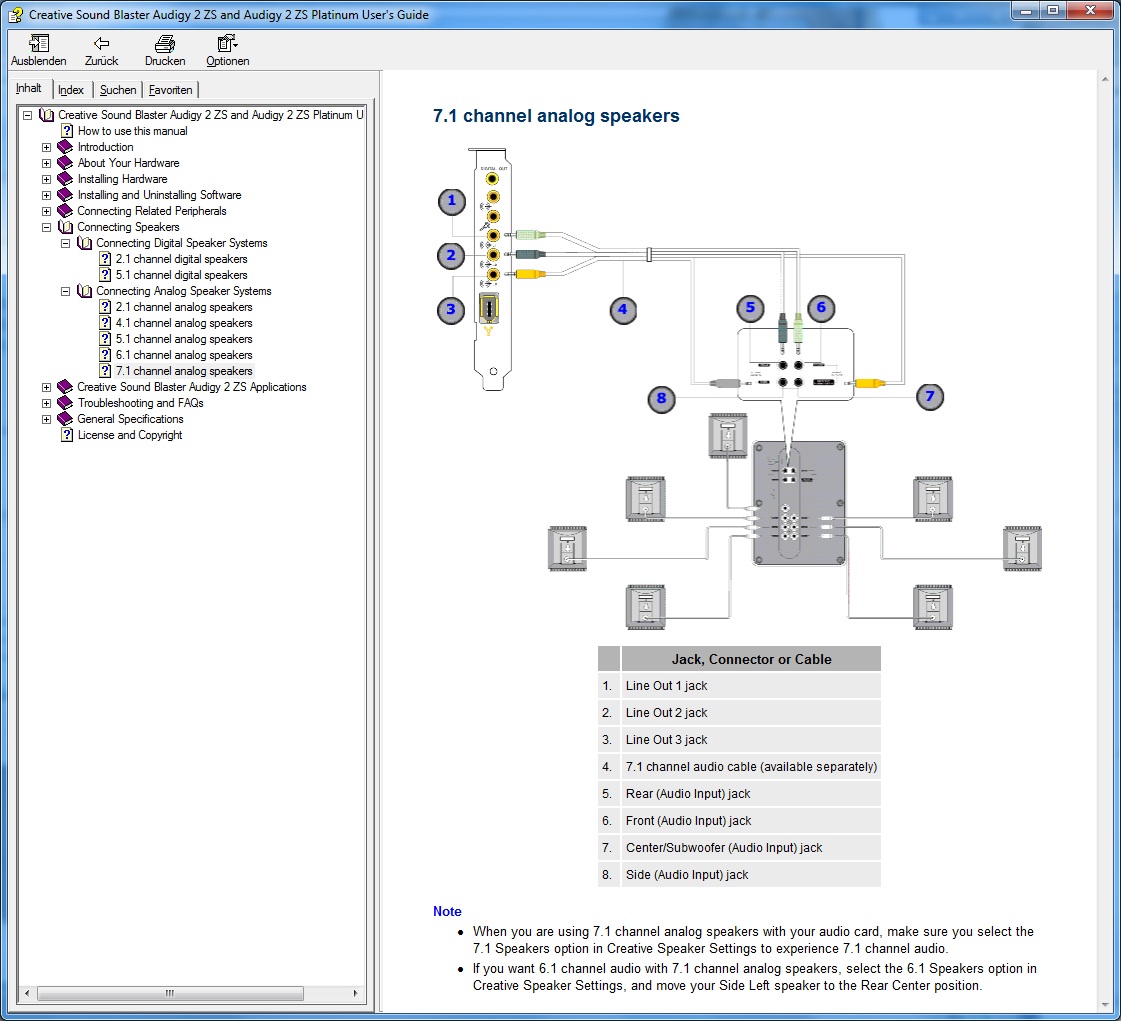Screen dimensions: 1121x1021
Task: Click the page icon beside How to use this manual
Action: pos(66,131)
